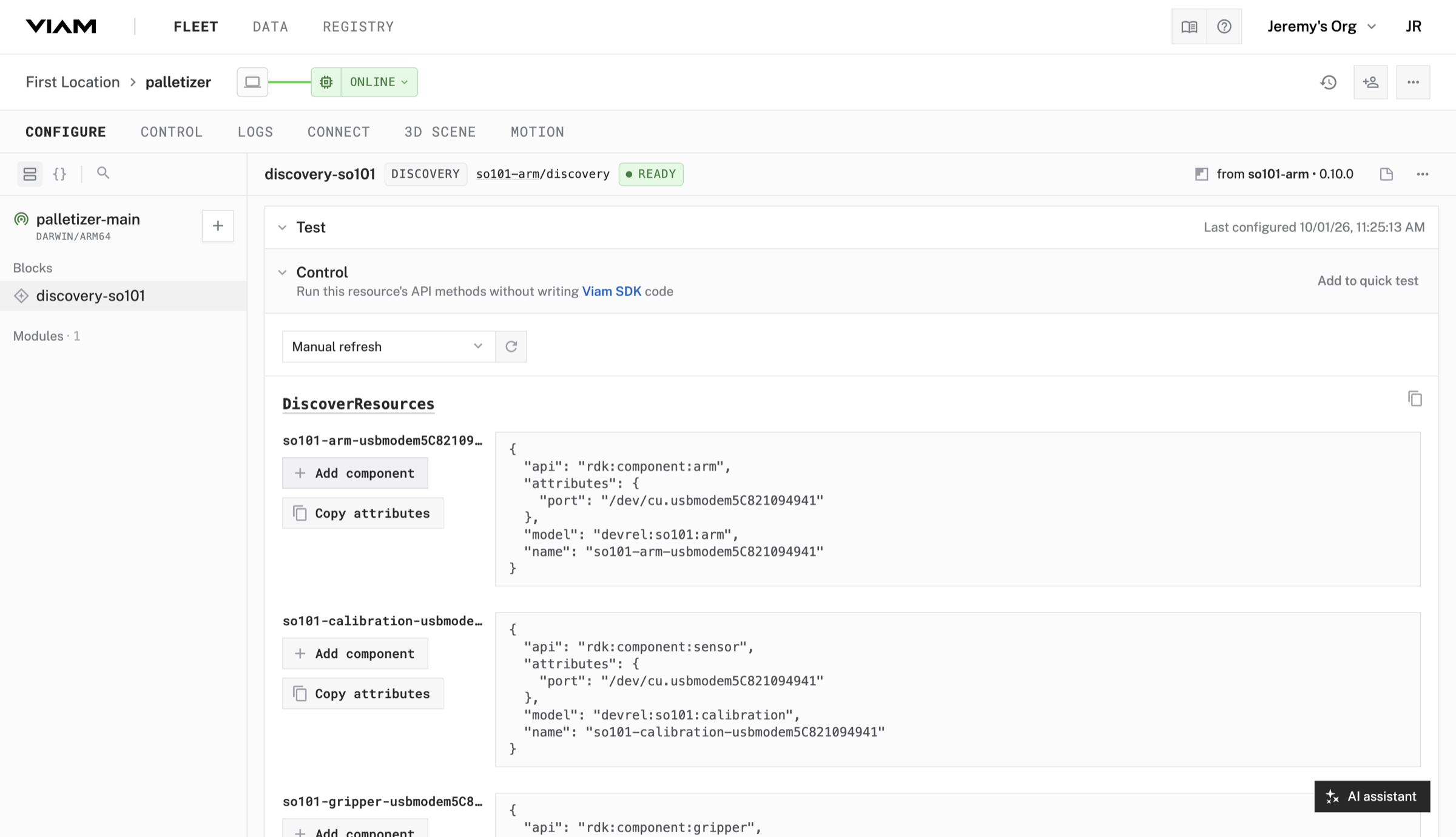Open discovery-so101 card three-dot menu

(x=1423, y=174)
